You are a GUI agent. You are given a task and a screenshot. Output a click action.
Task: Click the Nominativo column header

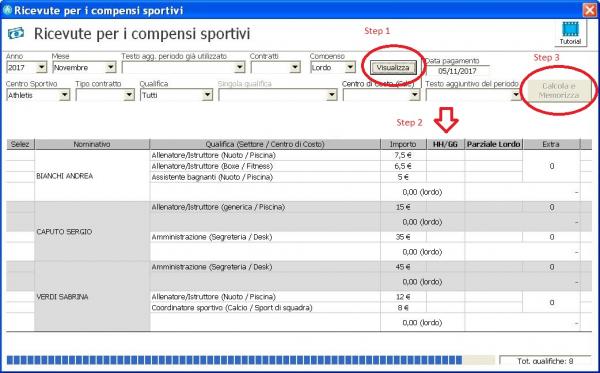tap(92, 144)
